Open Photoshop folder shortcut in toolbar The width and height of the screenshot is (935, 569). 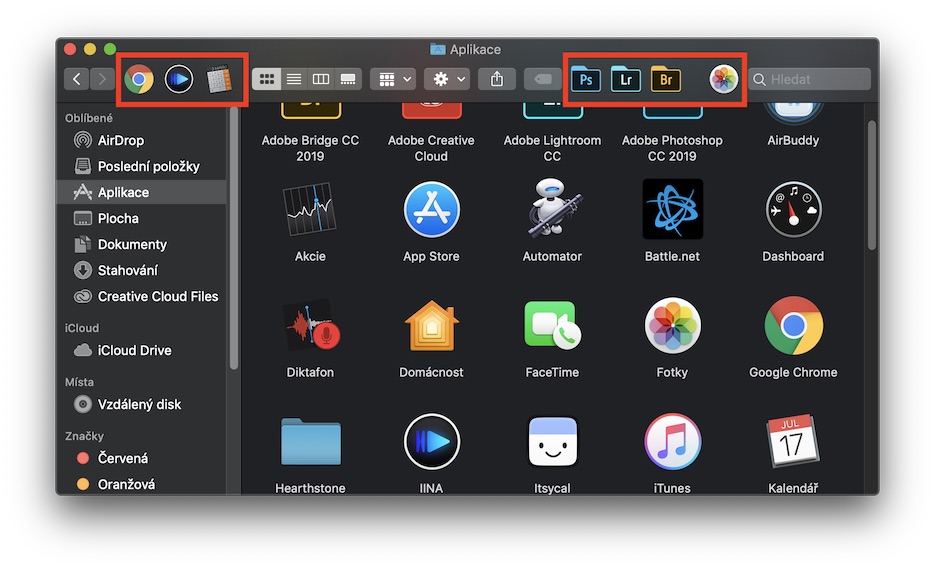(x=586, y=79)
